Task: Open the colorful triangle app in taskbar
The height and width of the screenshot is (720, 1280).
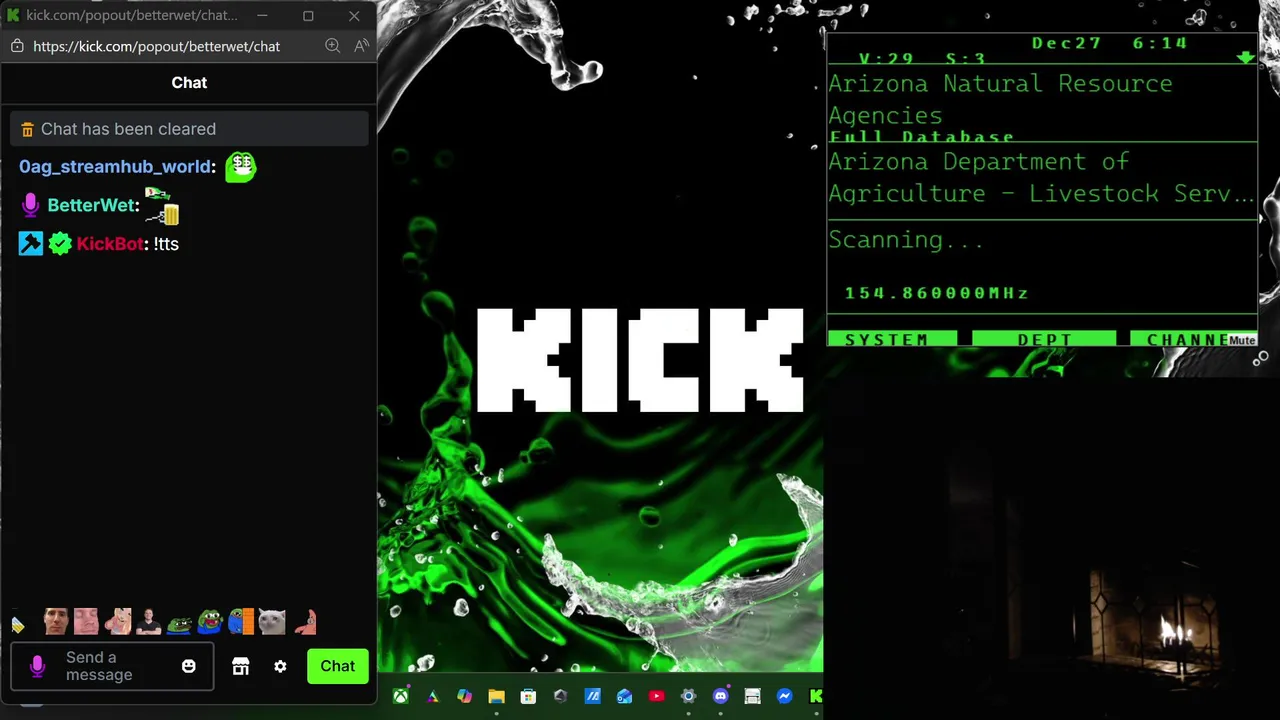Action: (x=432, y=696)
